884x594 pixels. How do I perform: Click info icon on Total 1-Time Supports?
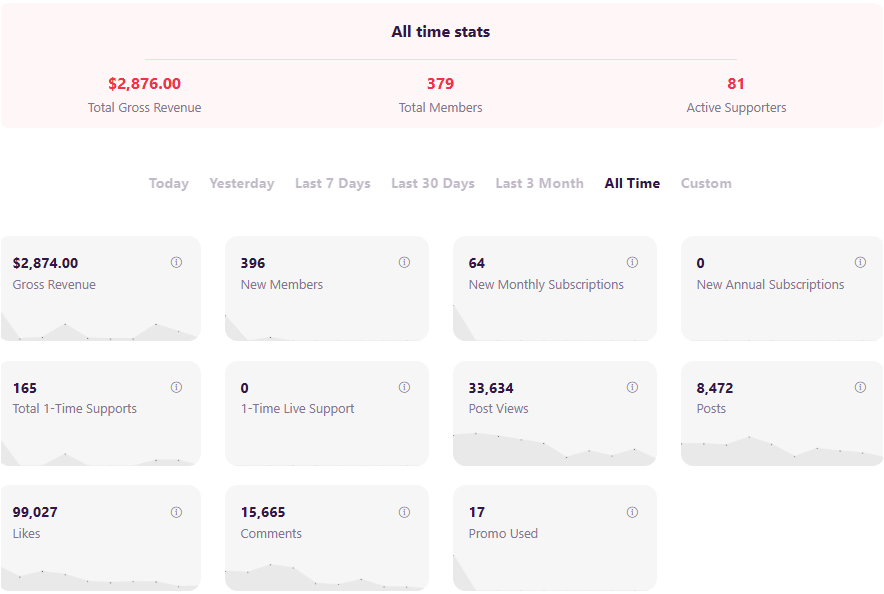(176, 387)
